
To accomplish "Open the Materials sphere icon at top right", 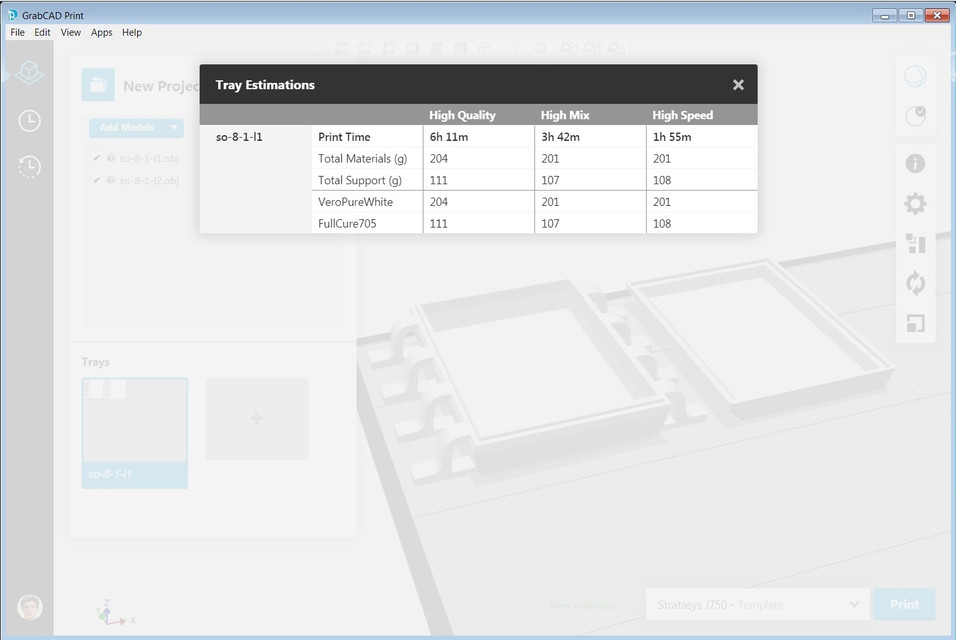I will click(x=914, y=75).
